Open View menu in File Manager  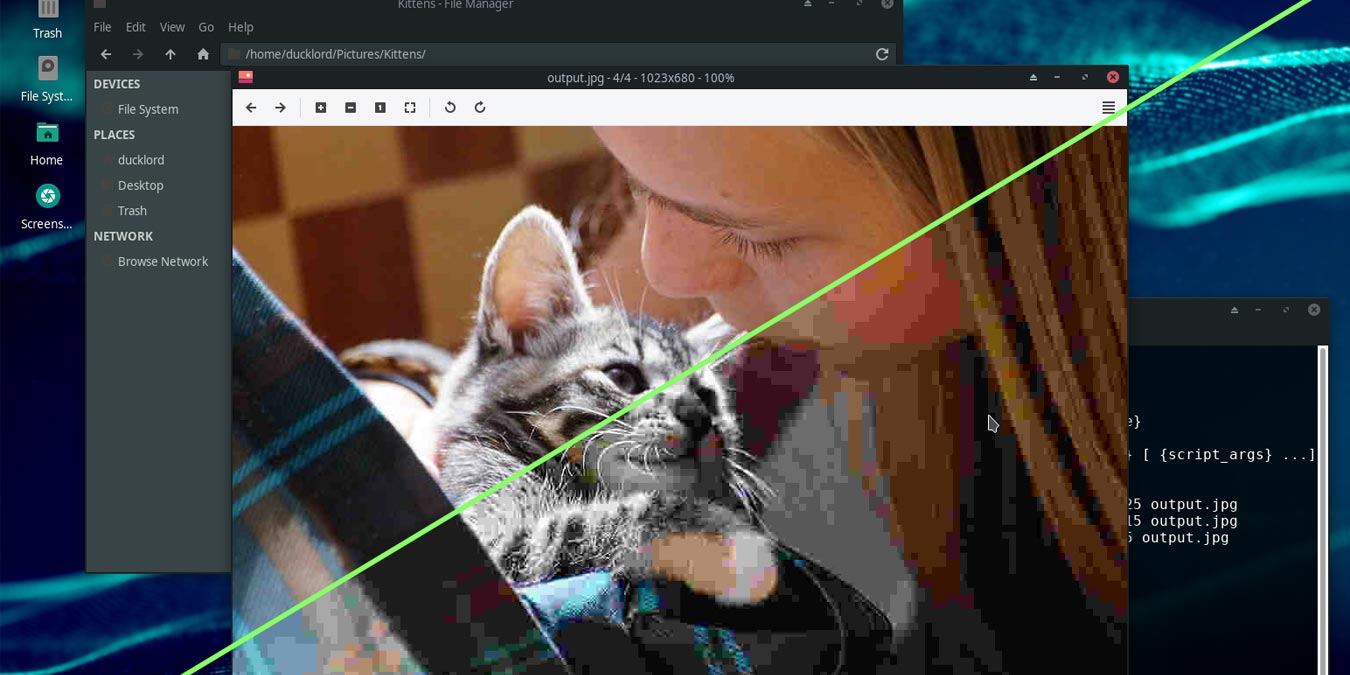pyautogui.click(x=172, y=27)
